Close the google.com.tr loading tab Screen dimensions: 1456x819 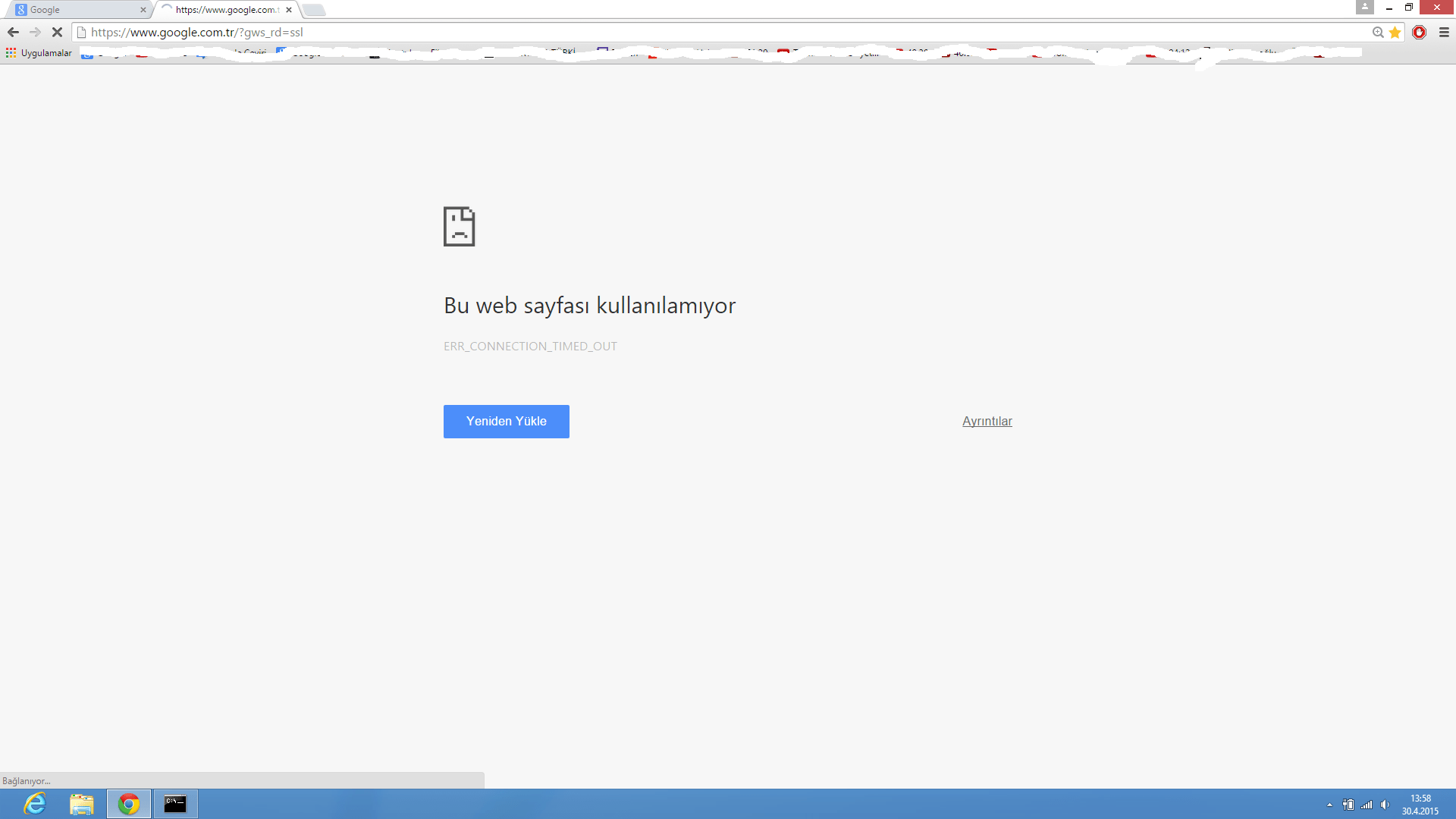(289, 10)
